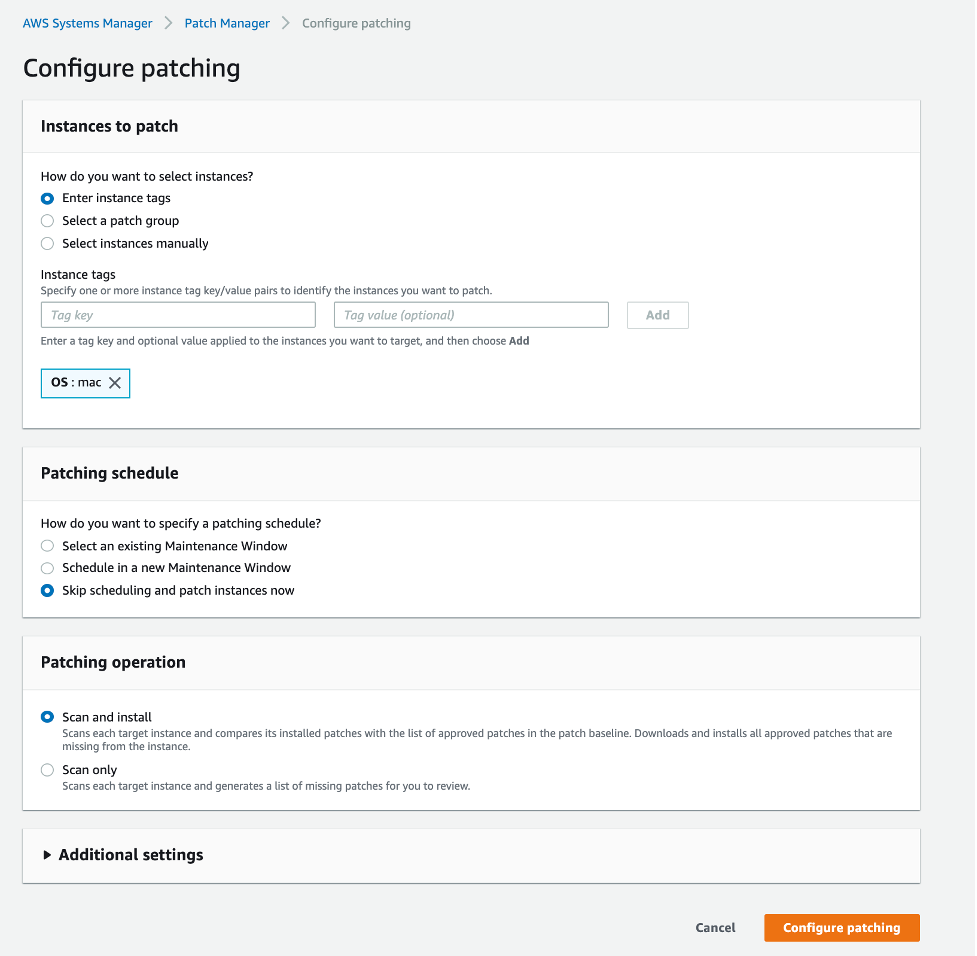The width and height of the screenshot is (977, 956).
Task: Remove the OS : mac instance tag
Action: point(114,383)
